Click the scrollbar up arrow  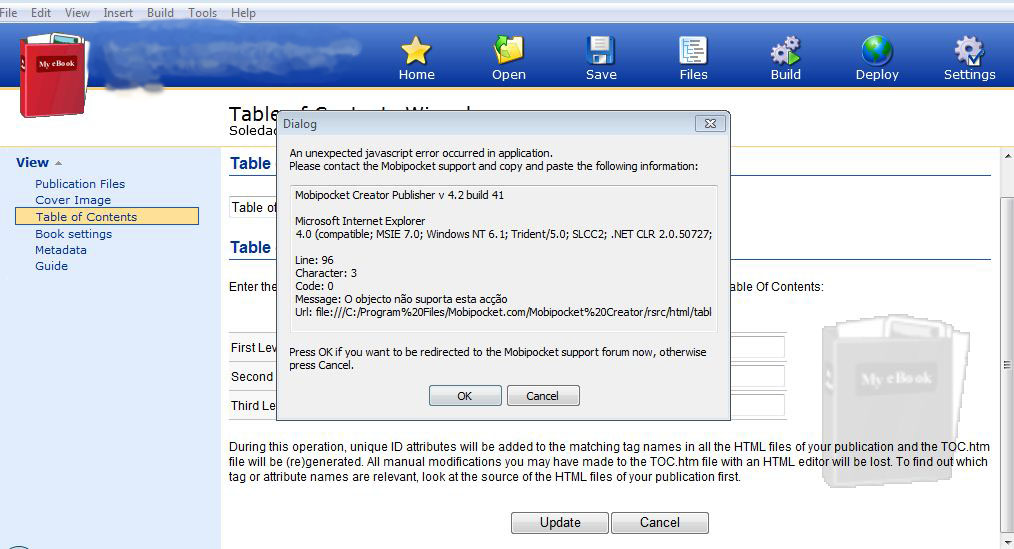[1008, 156]
